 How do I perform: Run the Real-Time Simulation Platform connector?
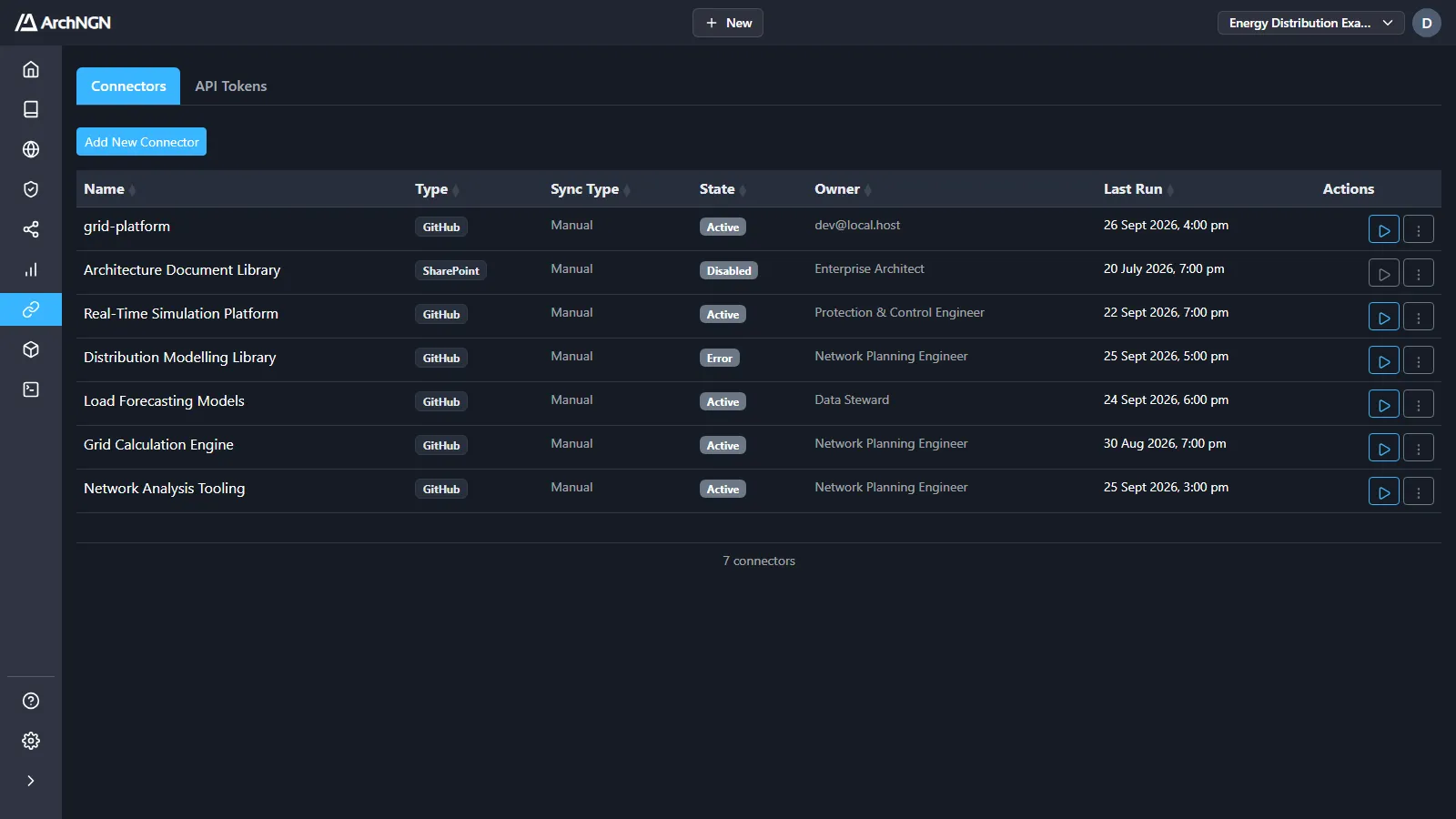(x=1384, y=317)
